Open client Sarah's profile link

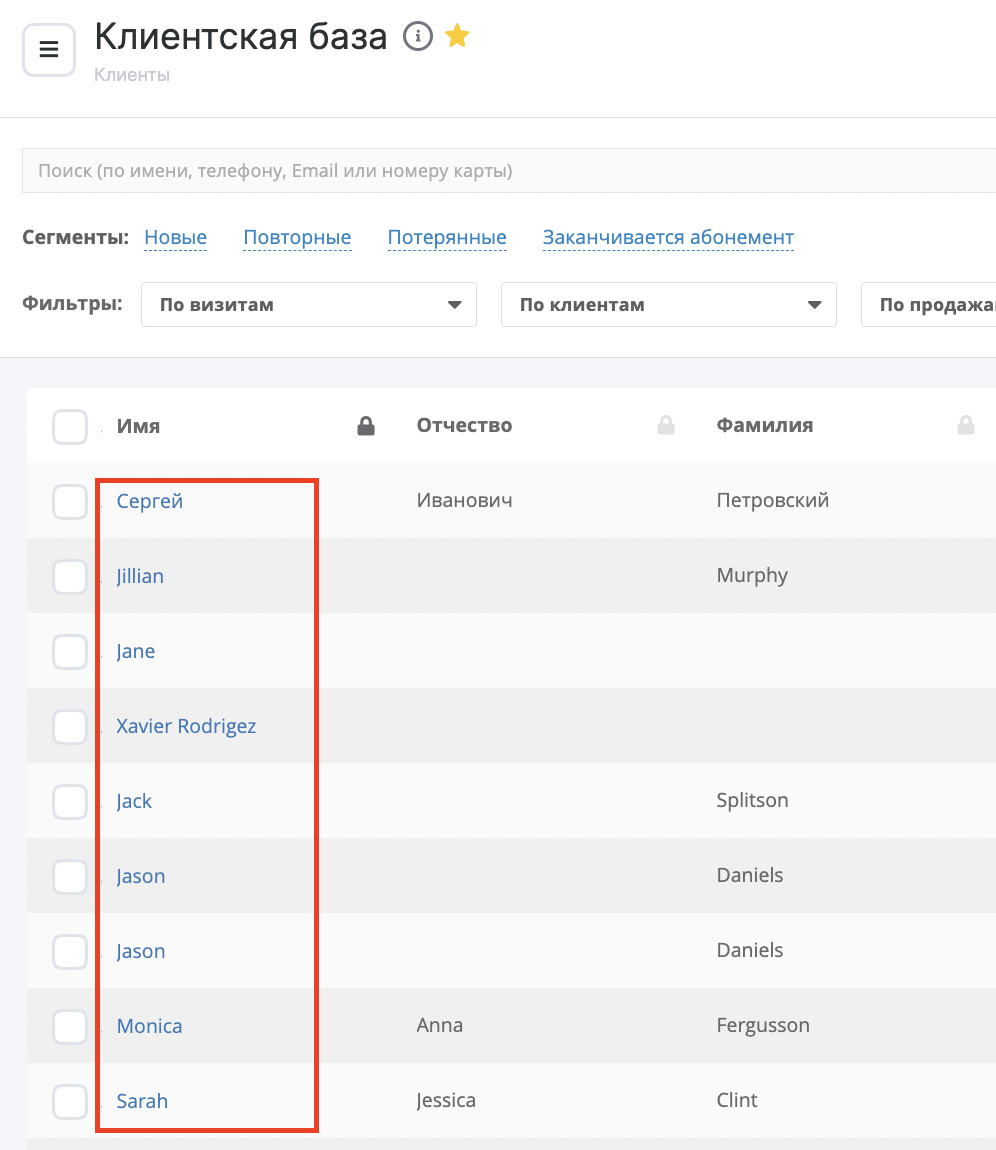[142, 1101]
